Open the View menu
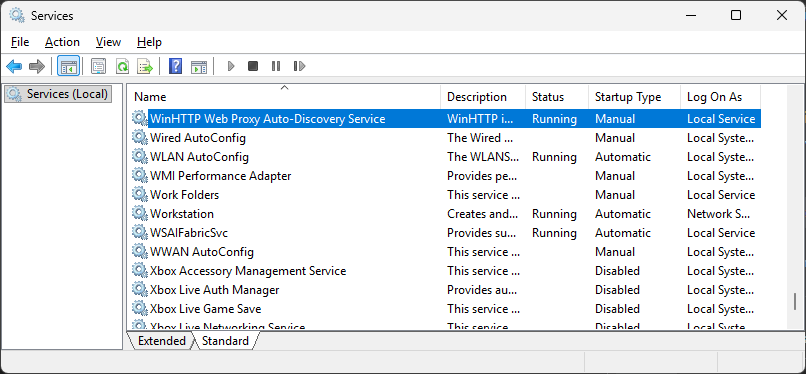 pos(108,42)
